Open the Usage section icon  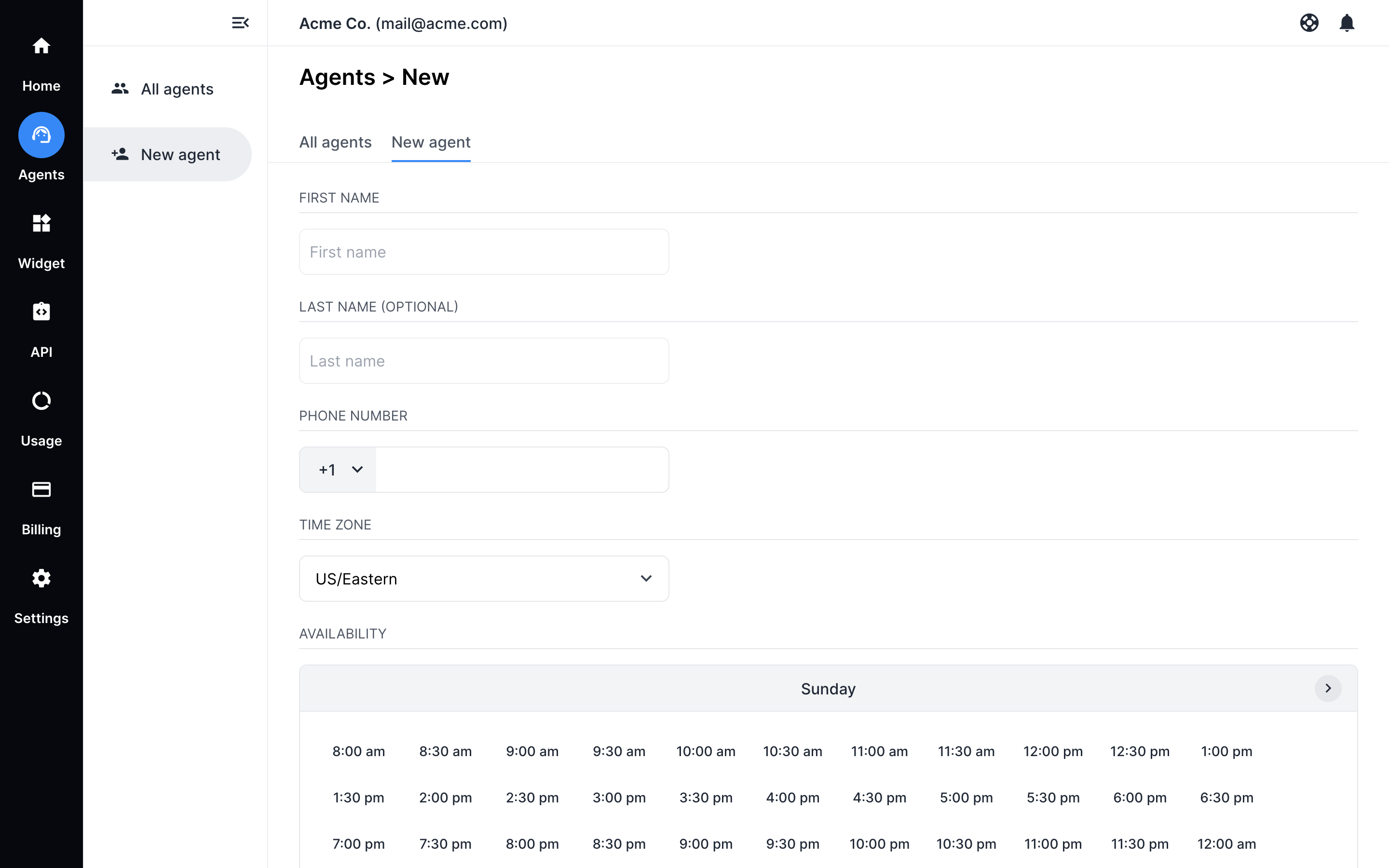[41, 401]
